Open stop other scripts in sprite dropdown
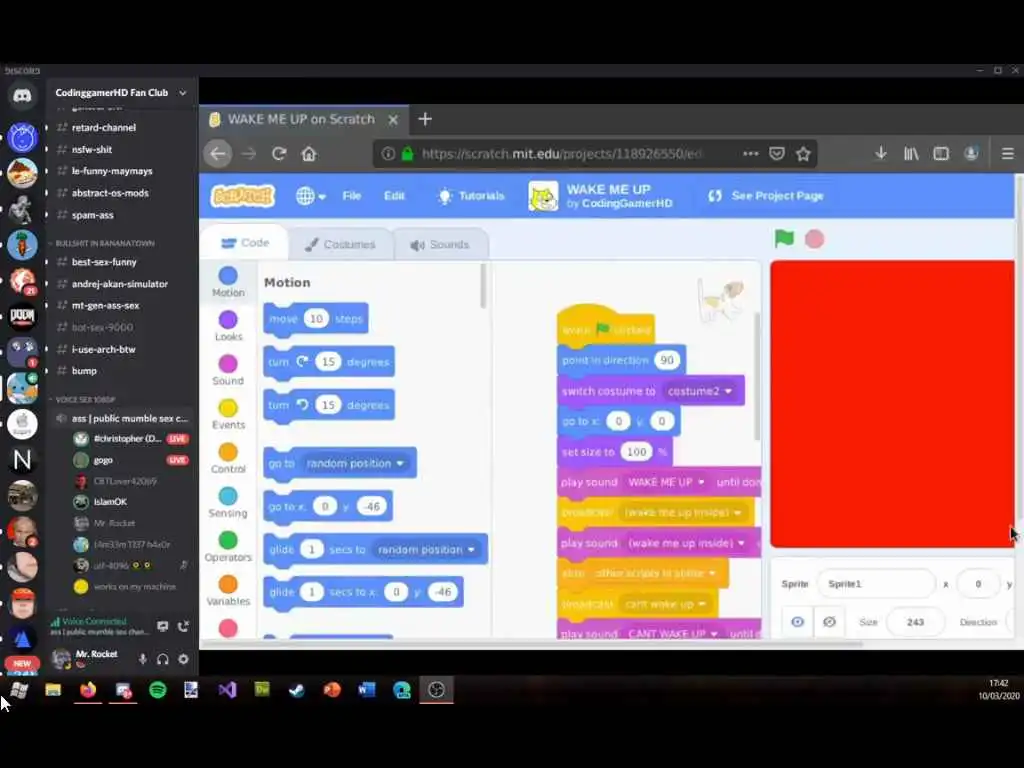This screenshot has width=1024, height=768. (656, 573)
